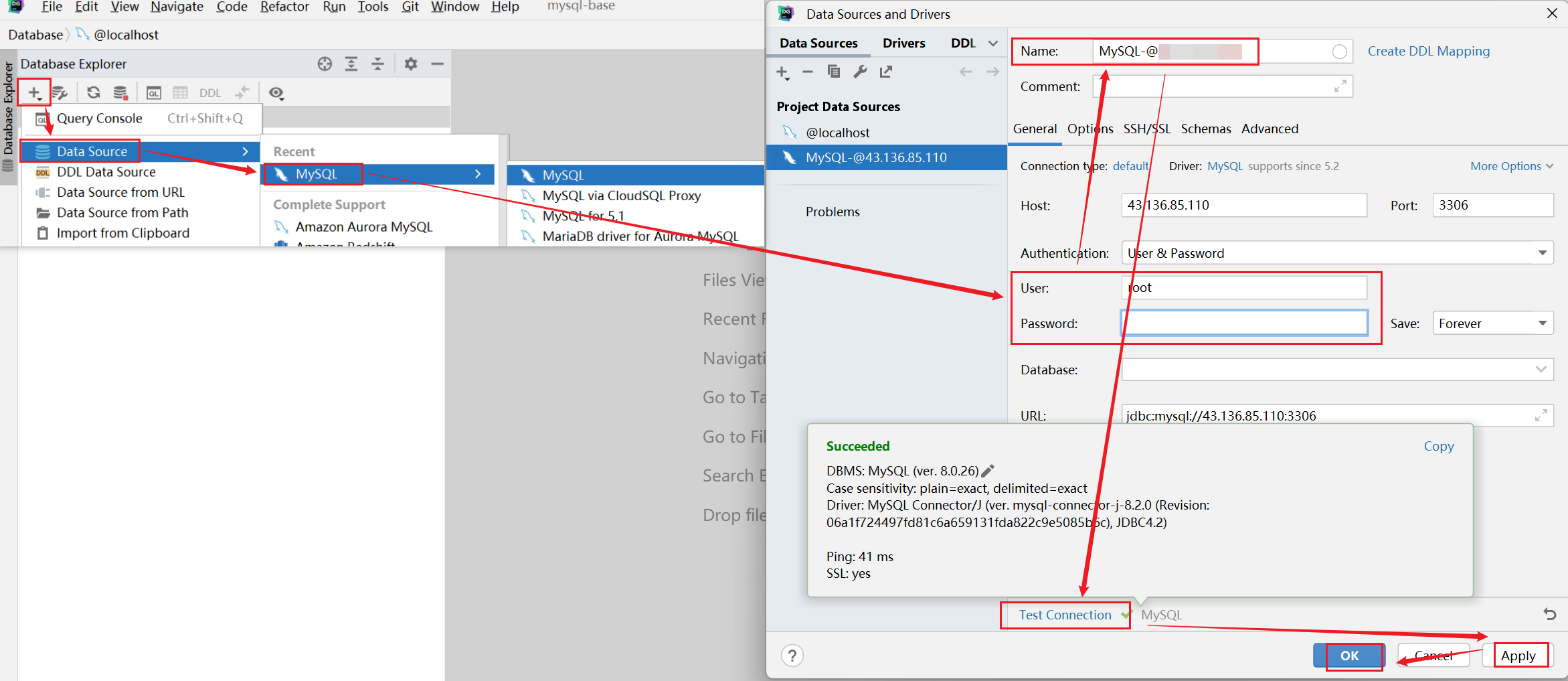Open the Database dropdown
Viewport: 1568px width, 681px height.
[1541, 370]
